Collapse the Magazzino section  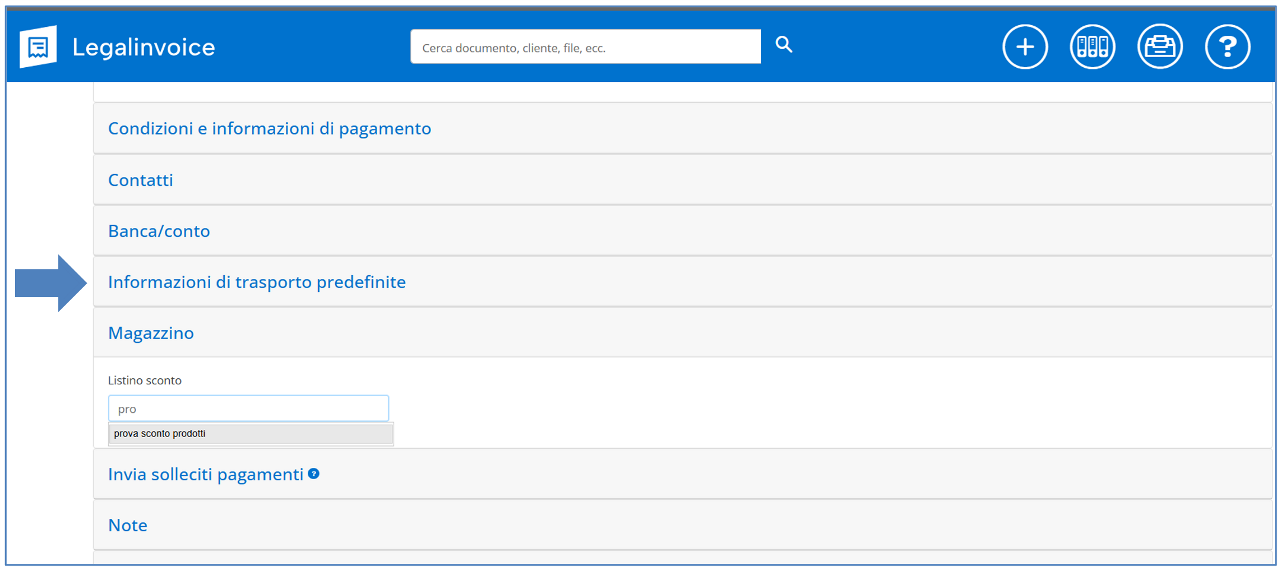[151, 333]
